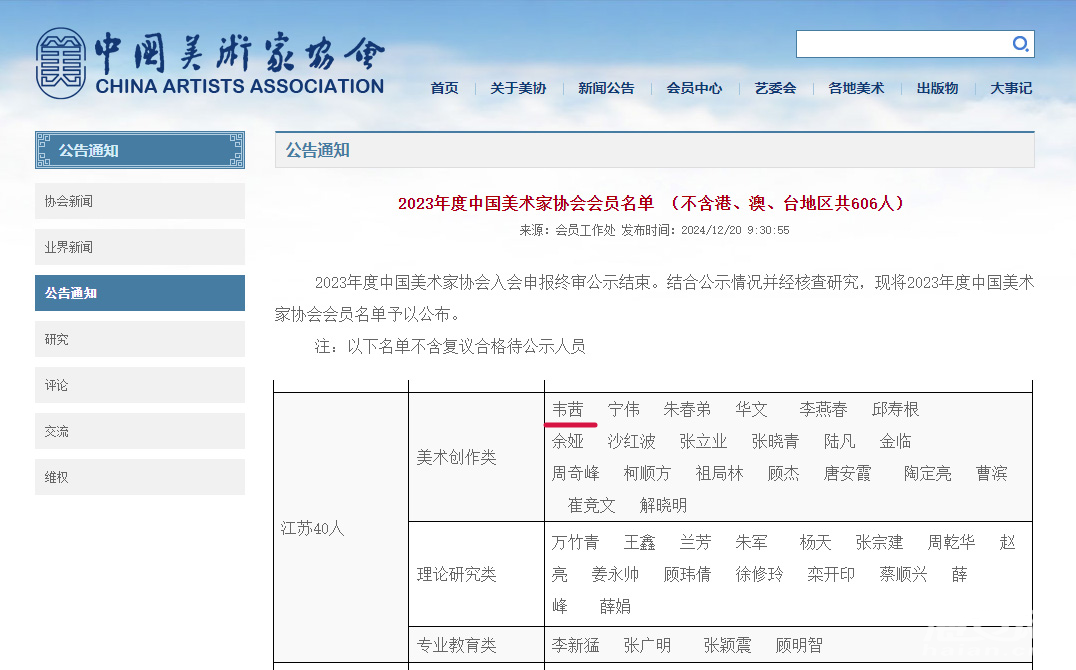Click the name 顾玮倩 in the table

(688, 575)
